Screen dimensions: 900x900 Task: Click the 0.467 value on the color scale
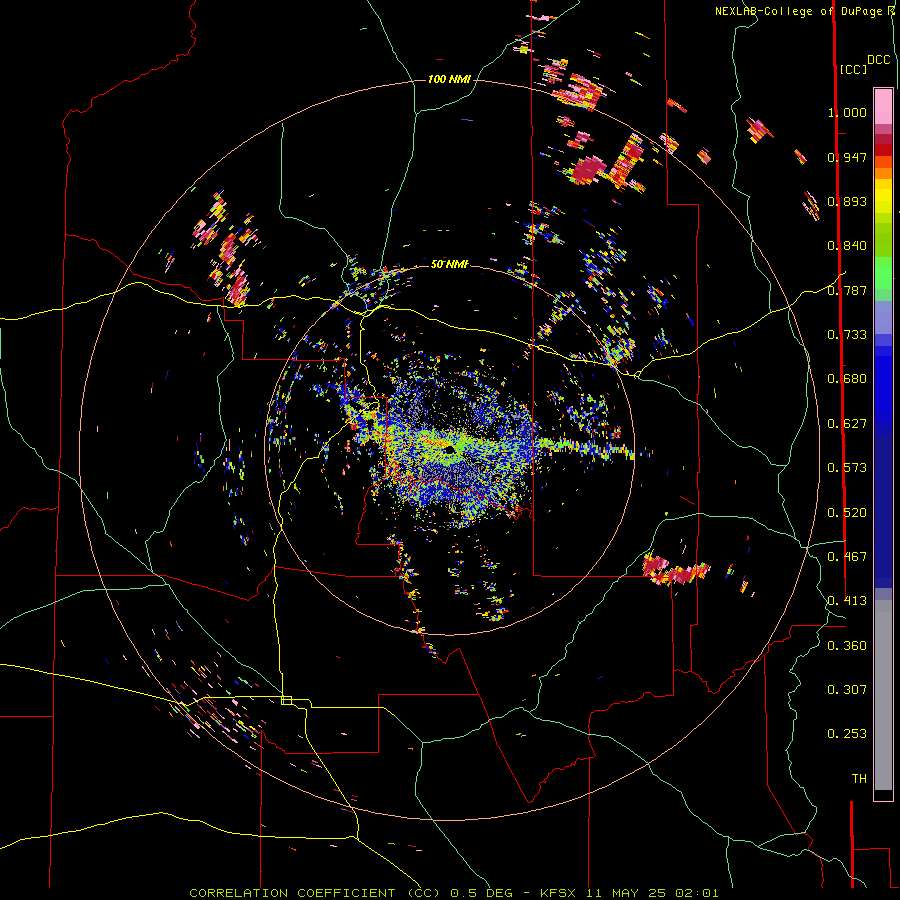(847, 557)
